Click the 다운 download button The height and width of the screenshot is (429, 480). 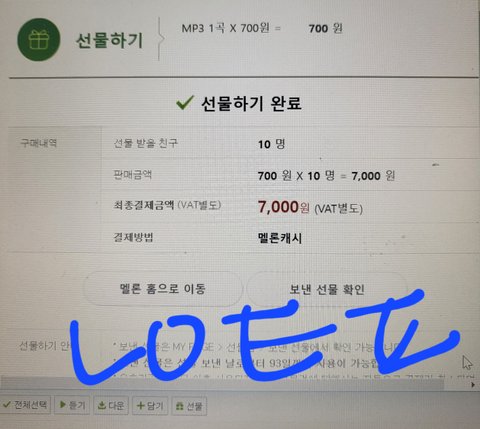[x=111, y=406]
